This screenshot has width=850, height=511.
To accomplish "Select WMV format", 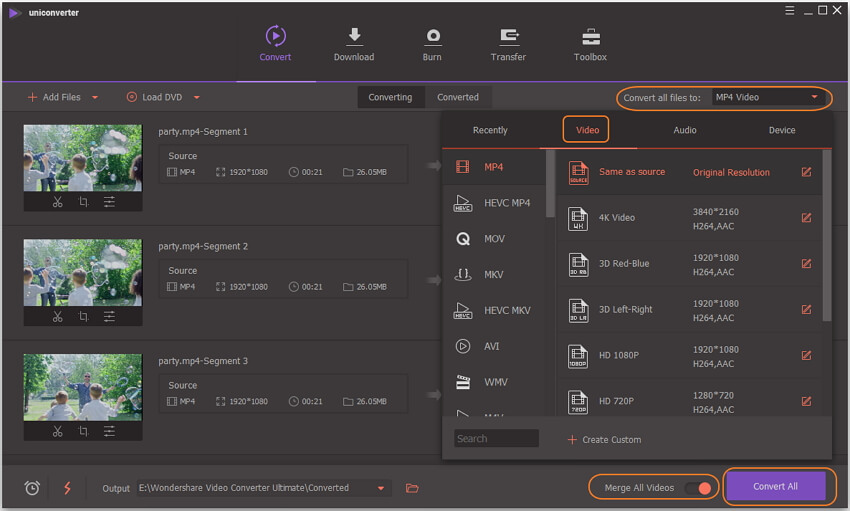I will point(494,381).
